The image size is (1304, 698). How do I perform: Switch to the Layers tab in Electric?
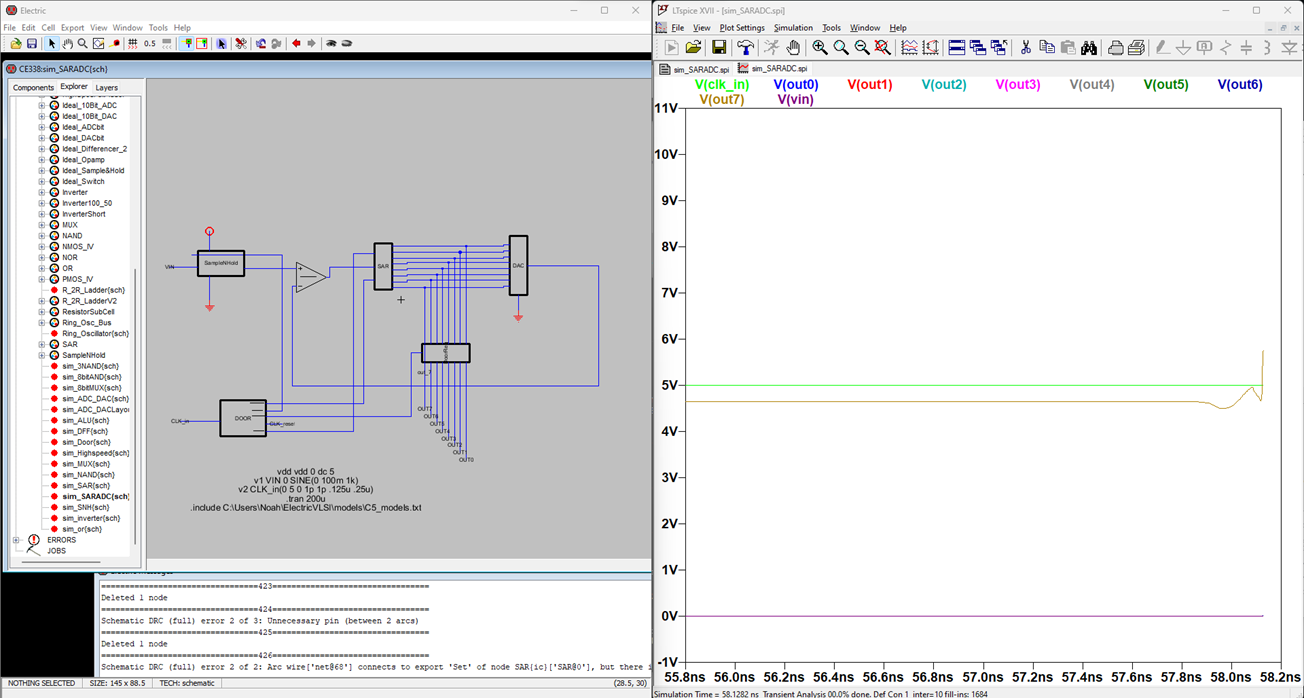[x=106, y=88]
